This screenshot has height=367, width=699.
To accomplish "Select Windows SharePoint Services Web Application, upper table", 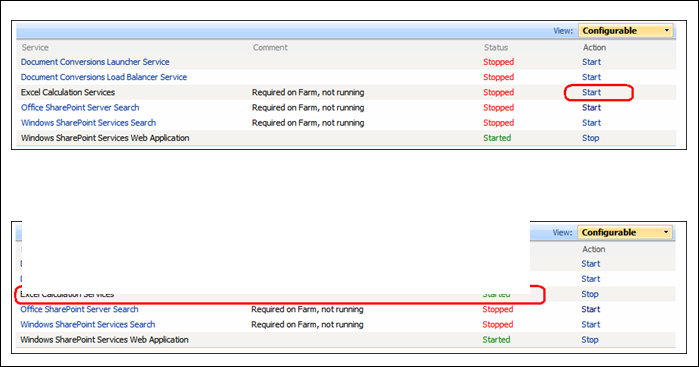I will [x=105, y=138].
